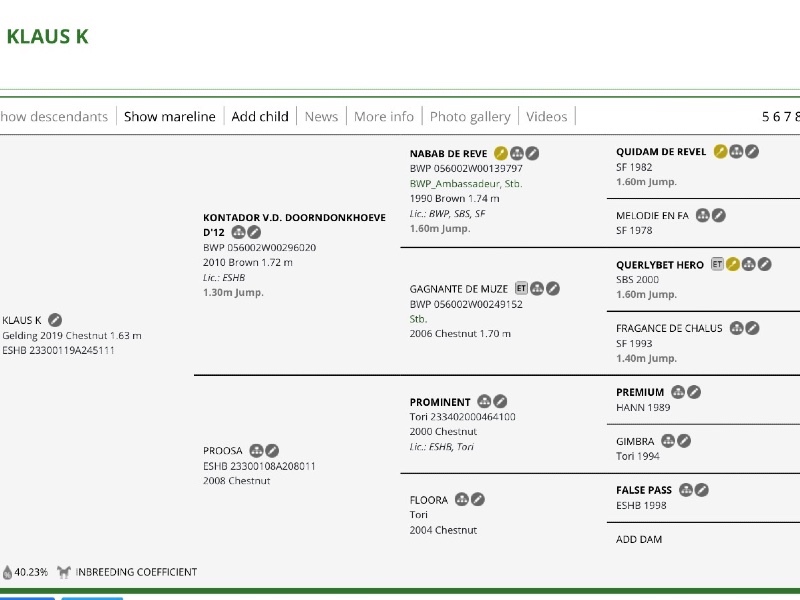Switch to the News tab
800x600 pixels.
[x=321, y=116]
